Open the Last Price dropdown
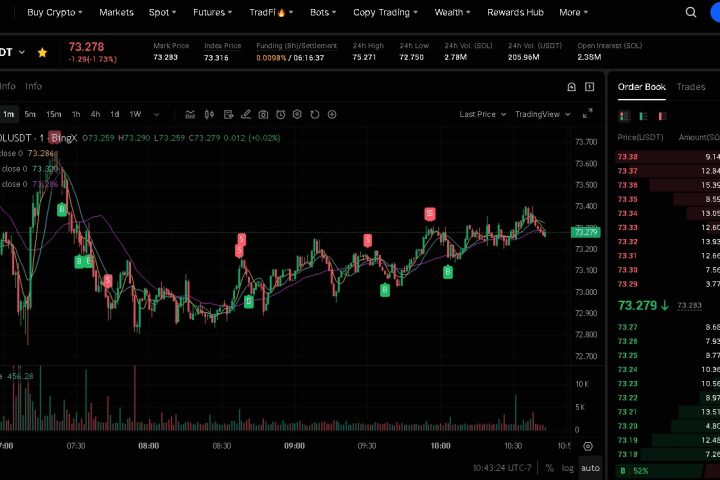720x480 pixels. (x=483, y=114)
